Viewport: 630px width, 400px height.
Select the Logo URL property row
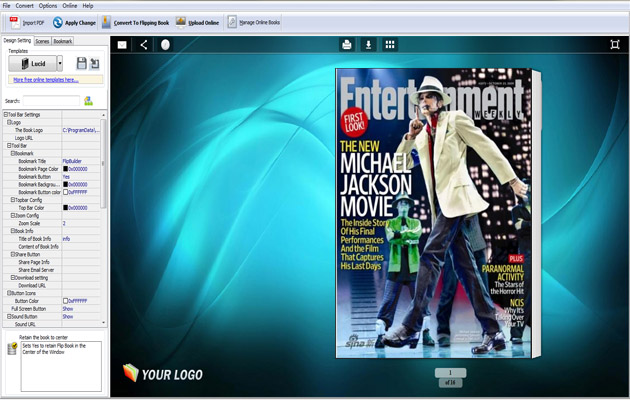[x=51, y=138]
